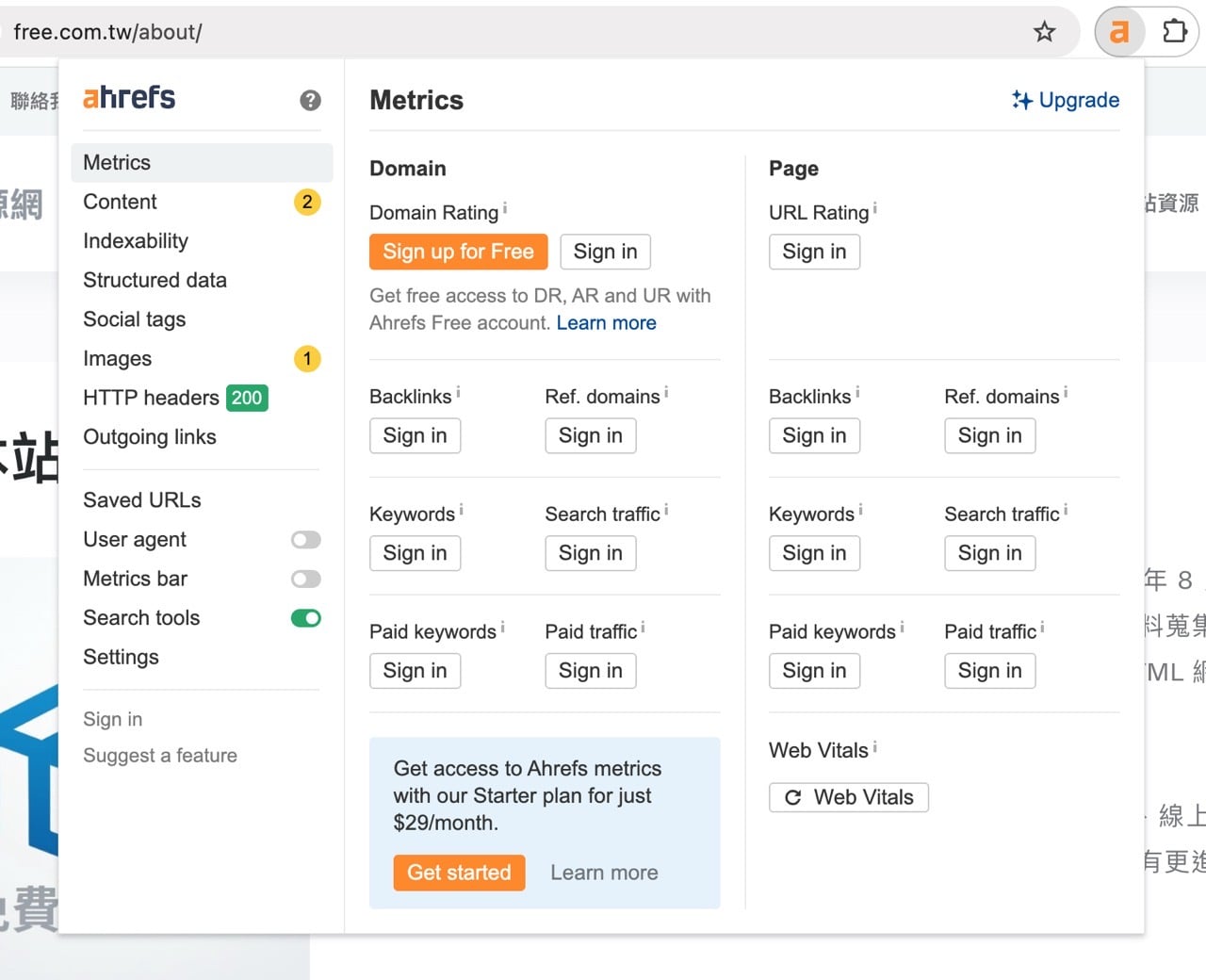Click Suggest a feature link
Image resolution: width=1206 pixels, height=980 pixels.
(160, 756)
